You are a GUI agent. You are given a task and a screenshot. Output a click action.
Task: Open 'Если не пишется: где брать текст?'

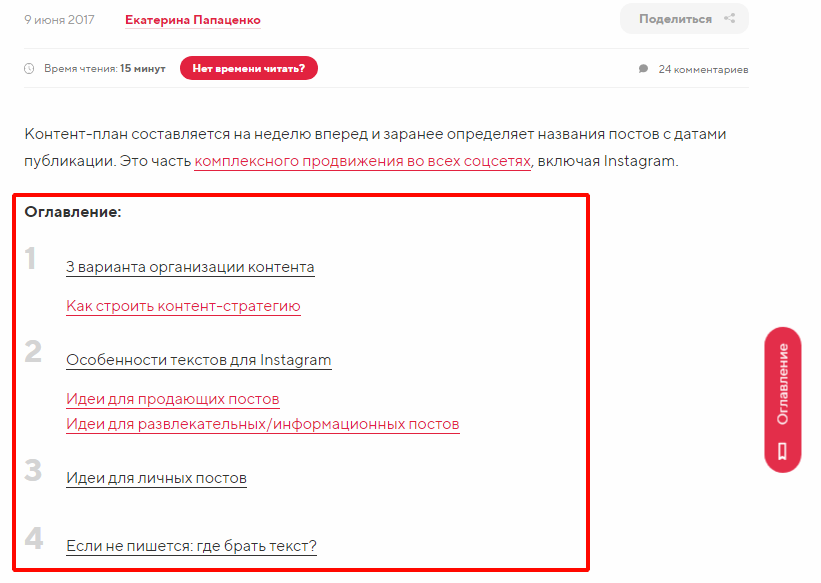coord(191,546)
